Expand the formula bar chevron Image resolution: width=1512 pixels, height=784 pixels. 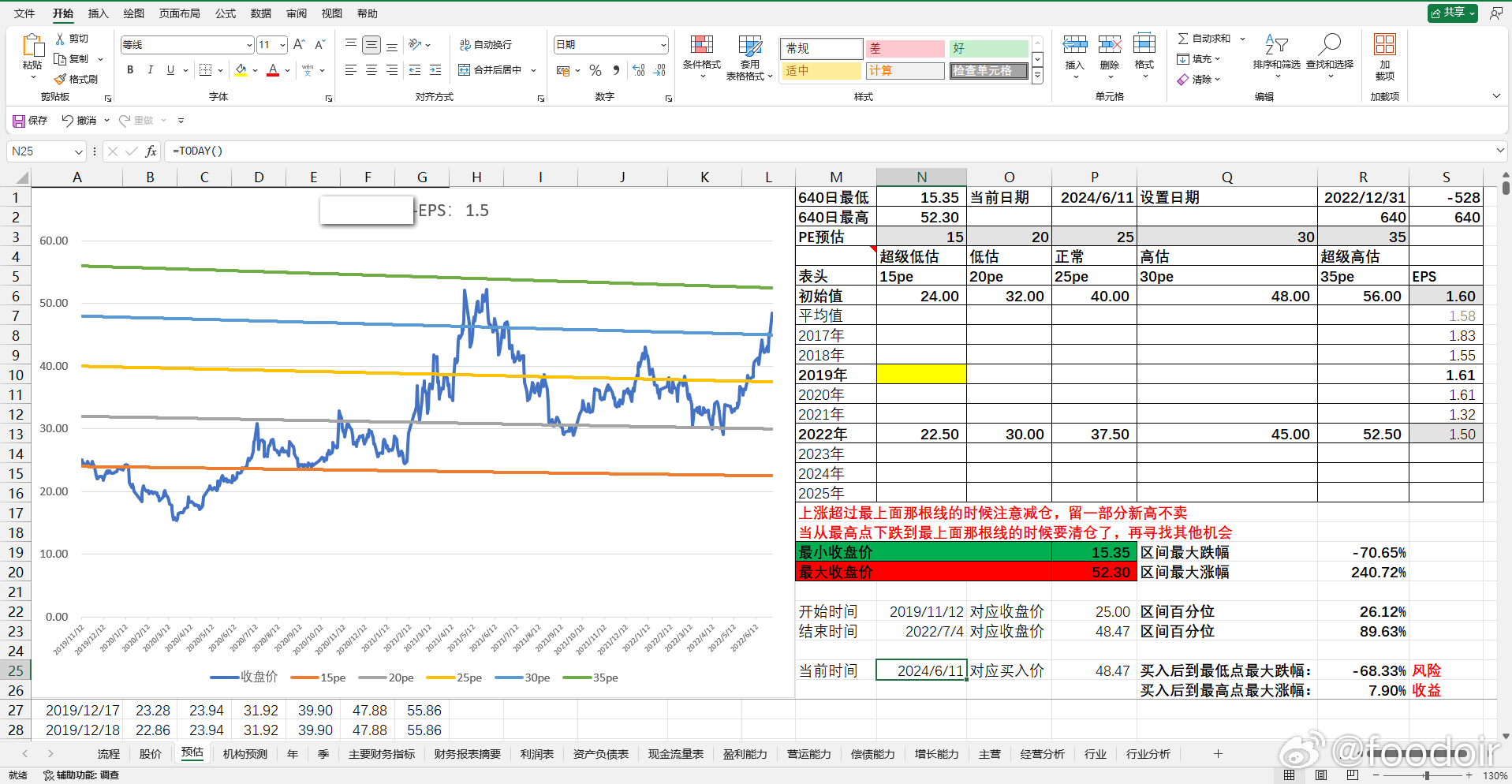pyautogui.click(x=1500, y=151)
